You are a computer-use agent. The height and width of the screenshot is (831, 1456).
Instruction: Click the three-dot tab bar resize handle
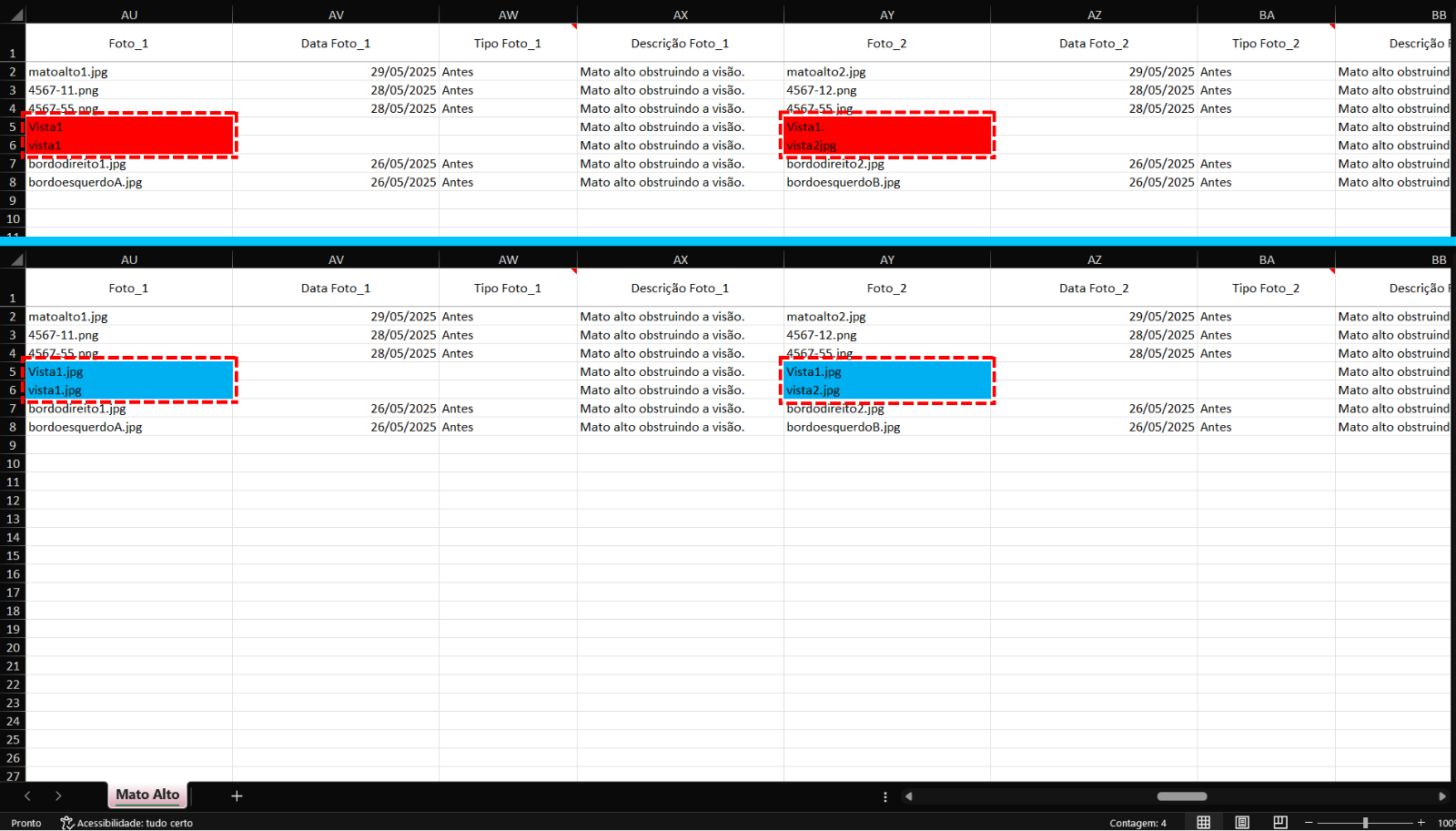[885, 796]
